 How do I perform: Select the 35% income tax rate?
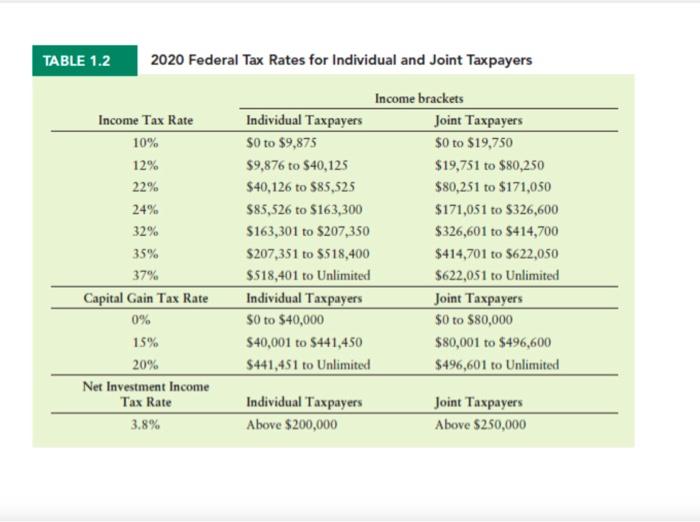coord(146,254)
